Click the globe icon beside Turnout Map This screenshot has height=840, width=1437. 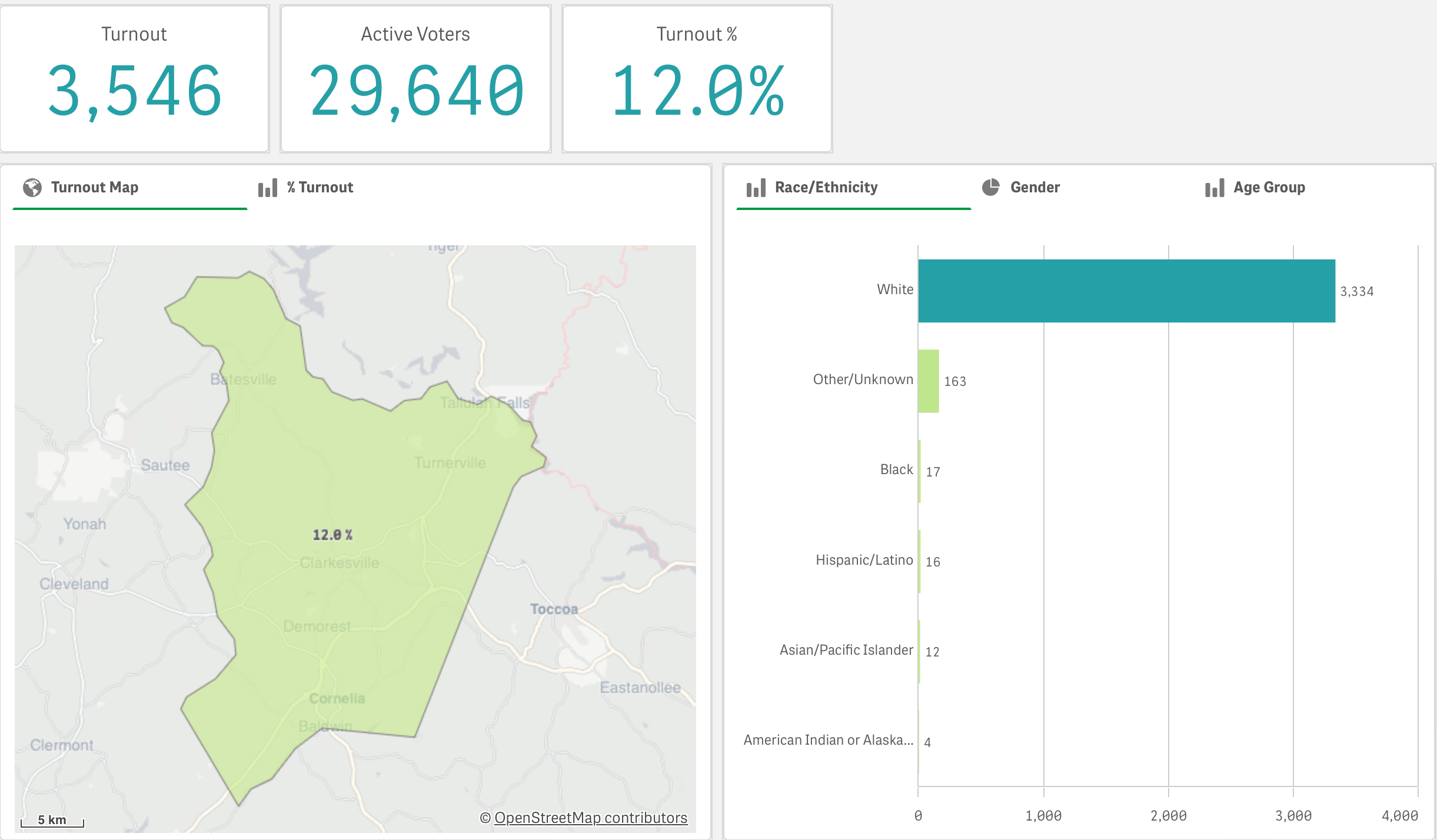click(32, 188)
